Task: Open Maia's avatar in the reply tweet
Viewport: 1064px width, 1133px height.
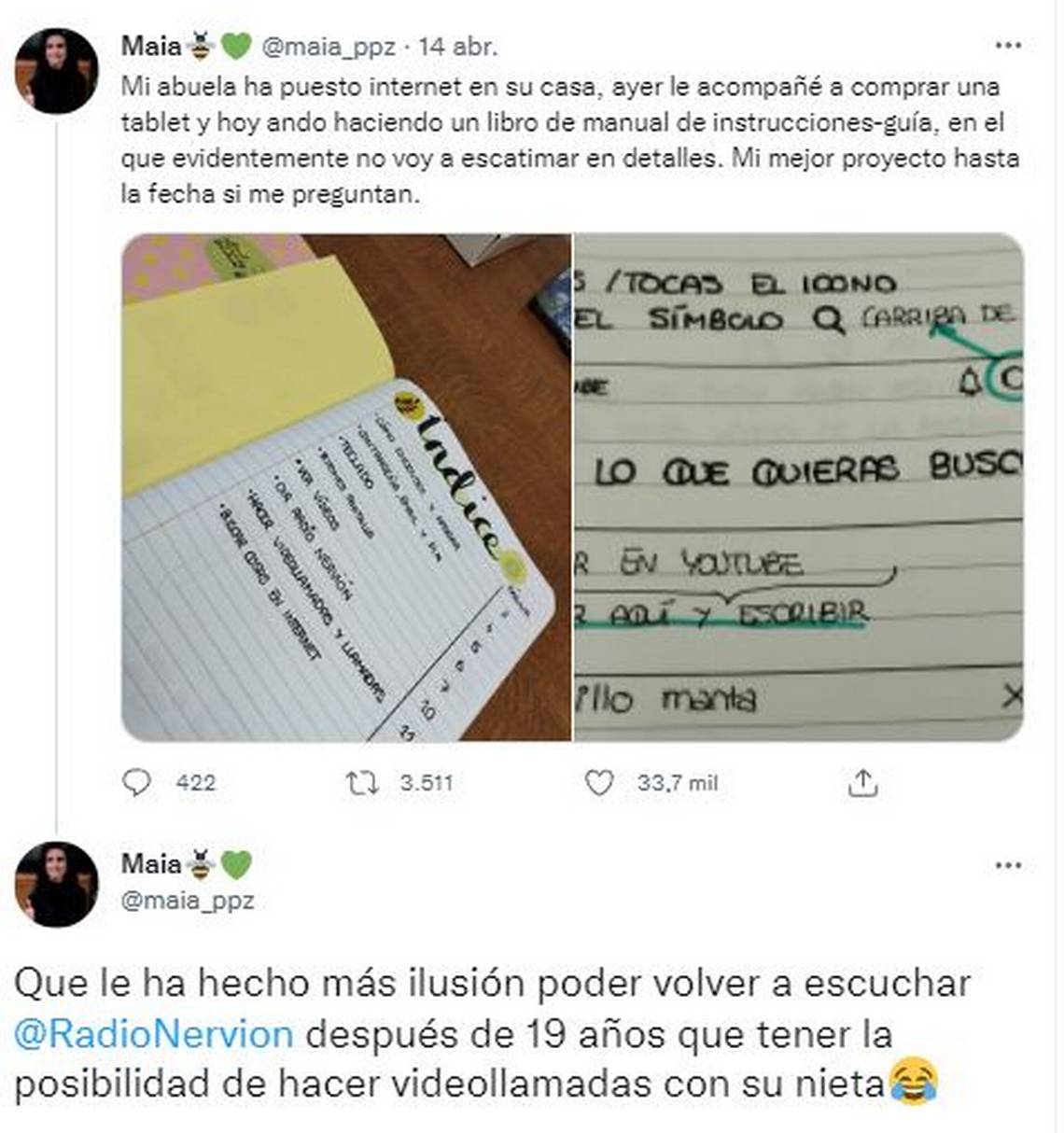Action: [x=57, y=885]
